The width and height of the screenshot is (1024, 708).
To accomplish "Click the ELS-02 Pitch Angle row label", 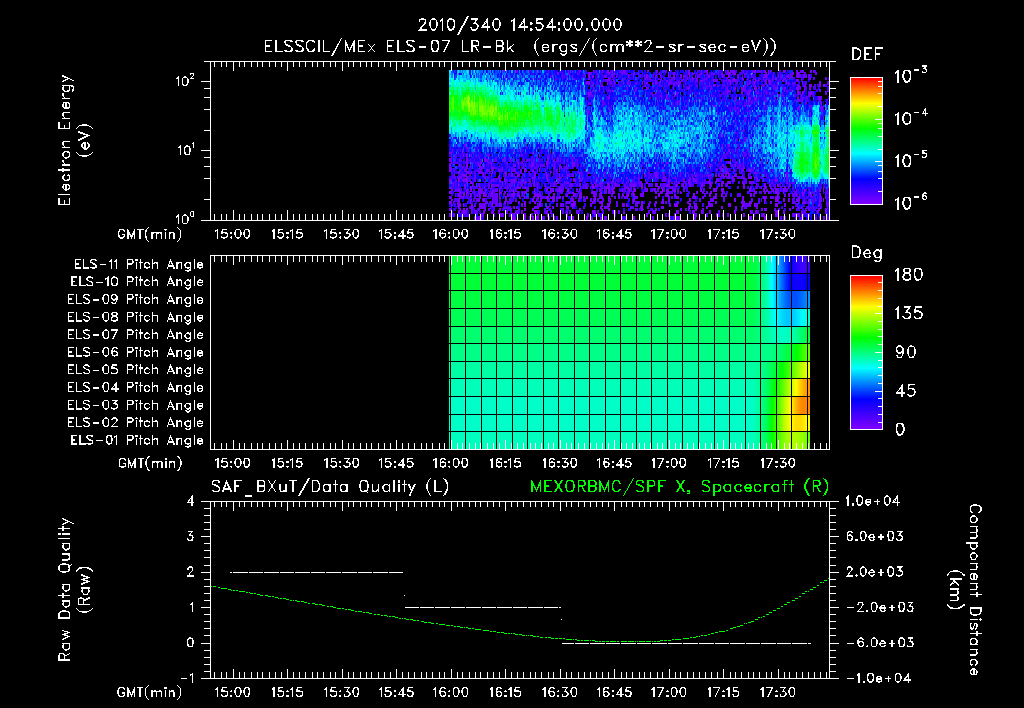I will click(135, 423).
